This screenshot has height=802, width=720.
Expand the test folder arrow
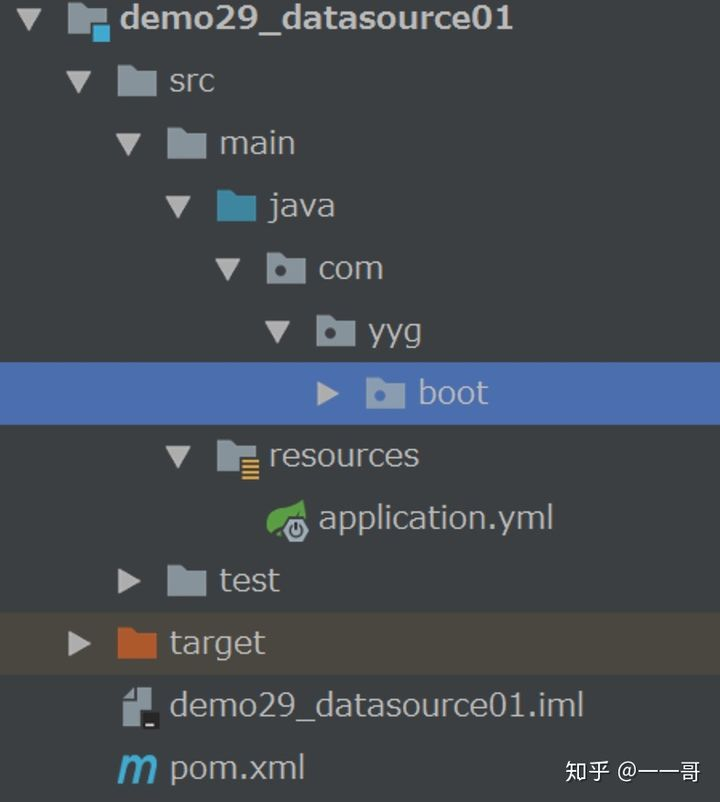coord(129,581)
